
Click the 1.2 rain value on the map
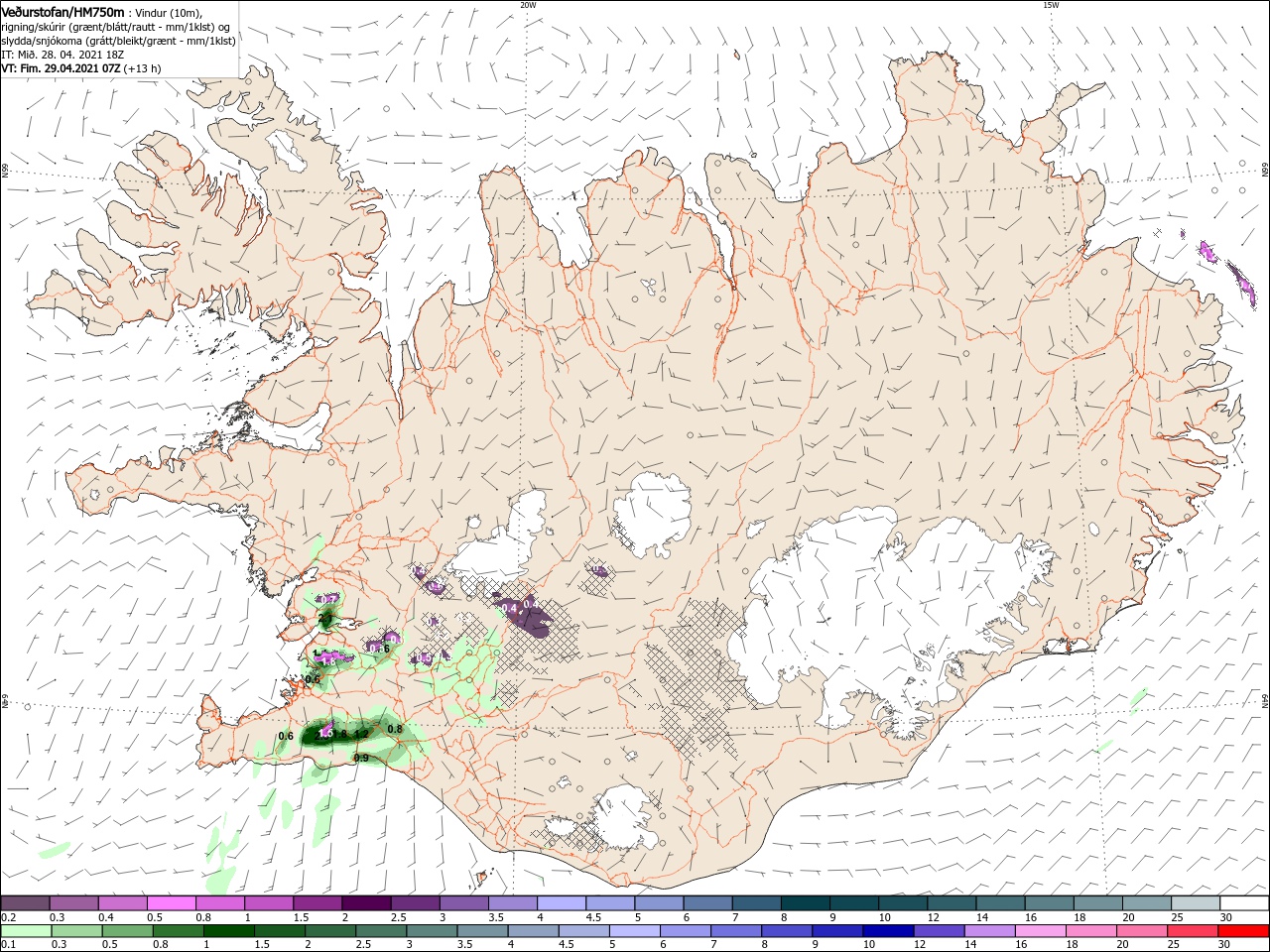pos(361,734)
